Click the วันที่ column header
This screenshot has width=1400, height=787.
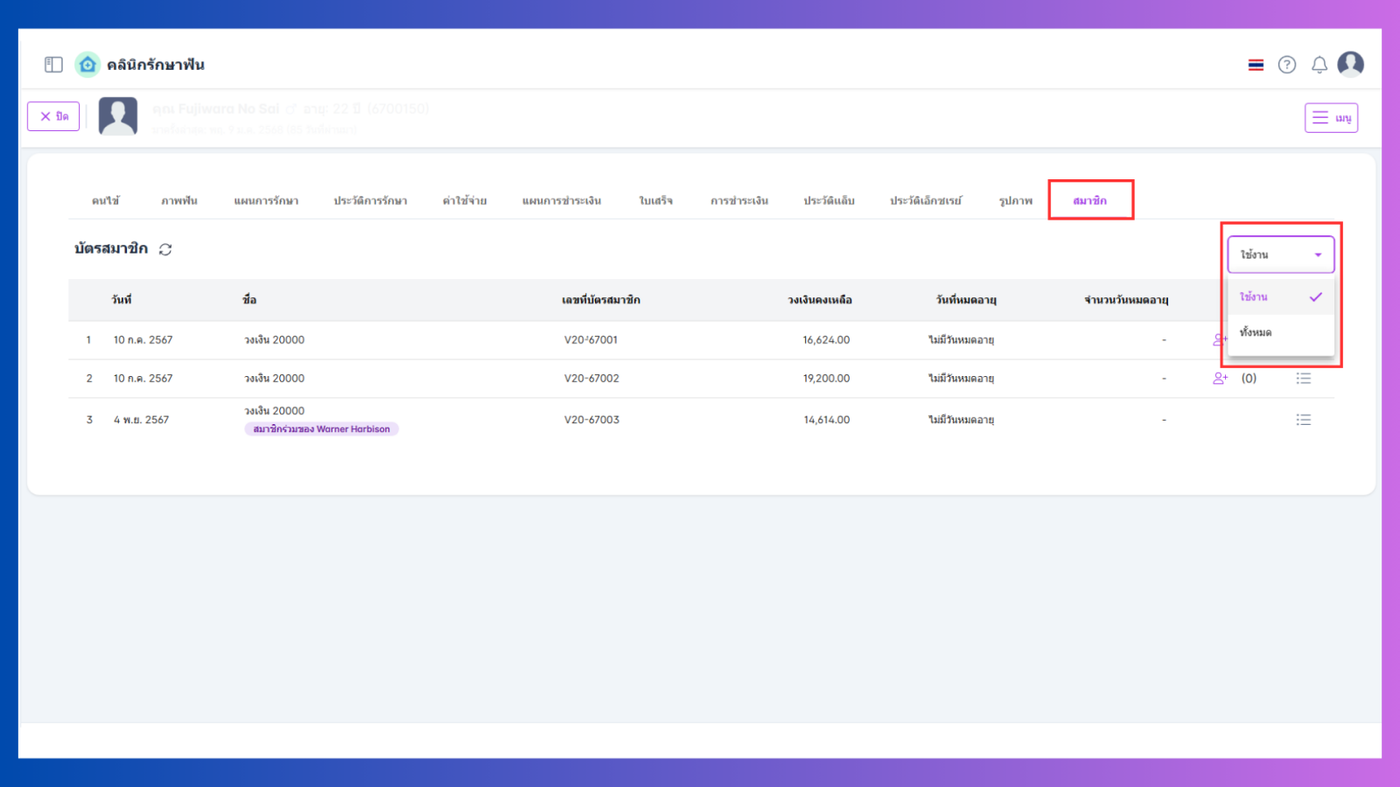[122, 300]
